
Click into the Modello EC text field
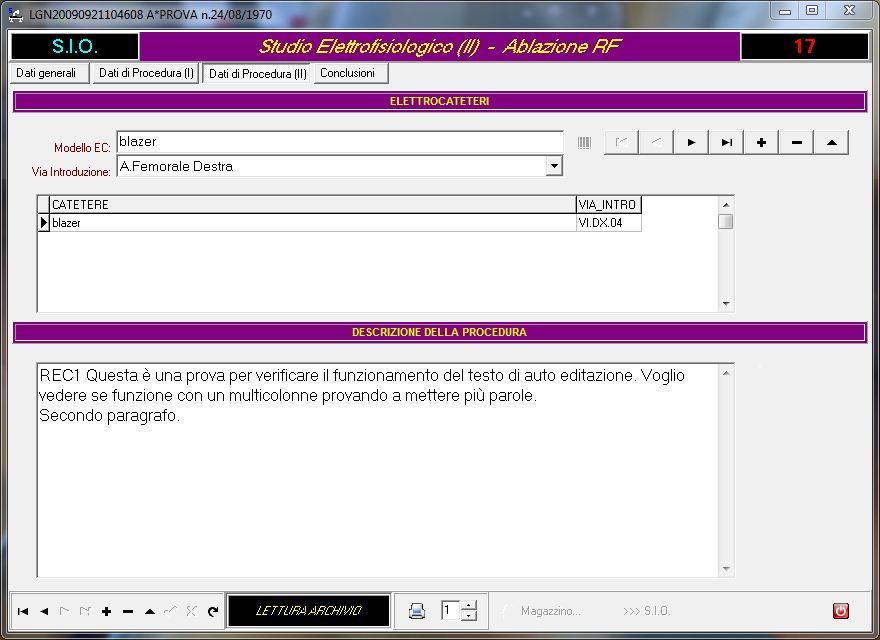[340, 141]
